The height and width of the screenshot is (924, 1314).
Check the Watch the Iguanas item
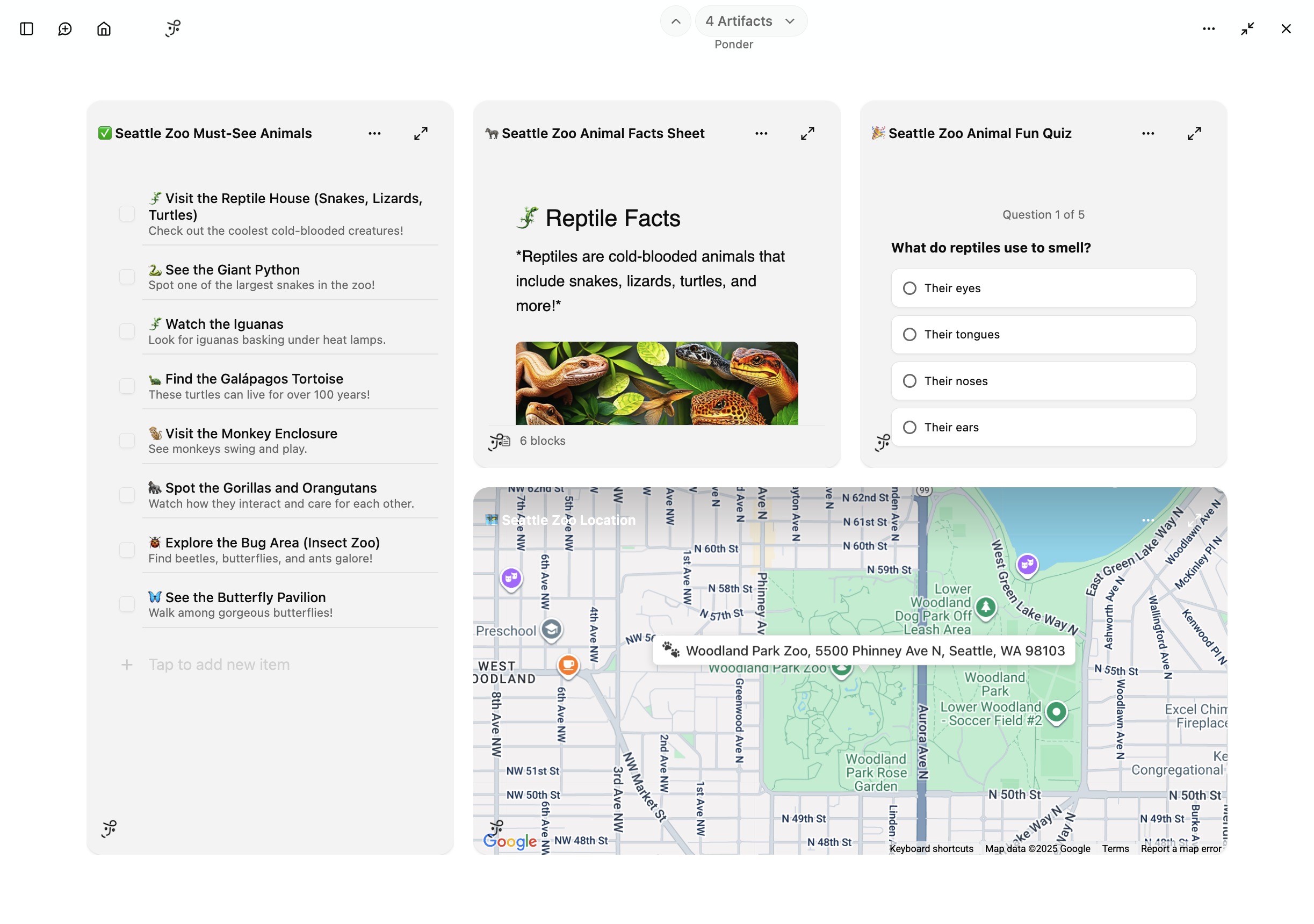point(127,331)
